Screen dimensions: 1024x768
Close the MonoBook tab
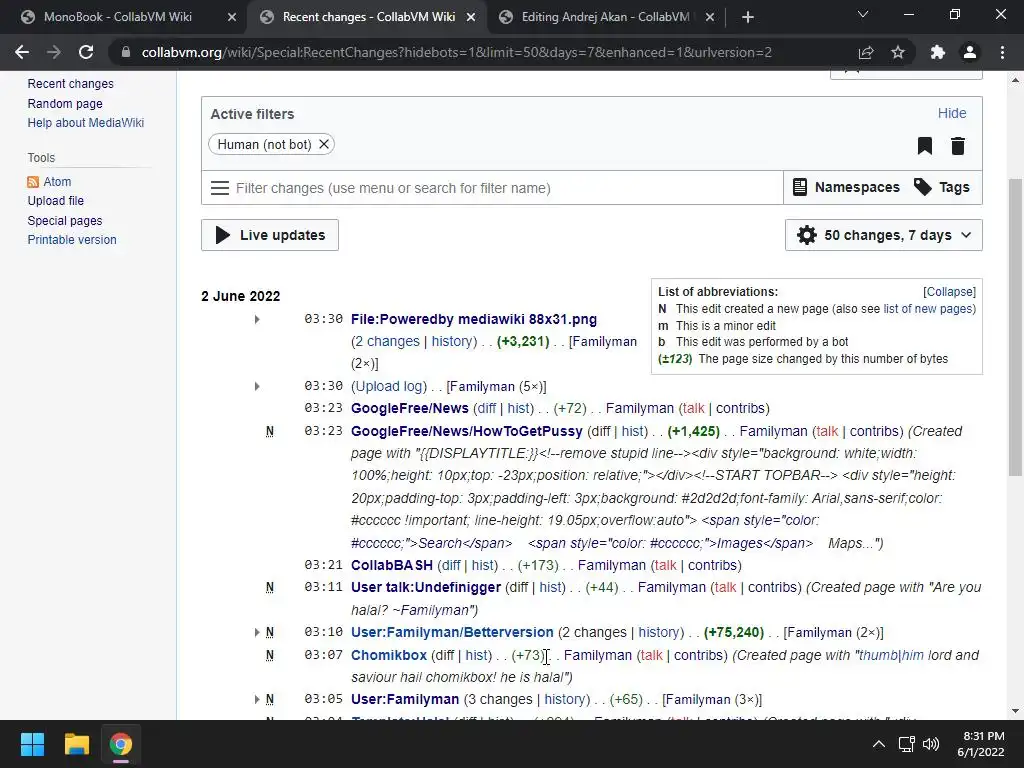click(232, 18)
